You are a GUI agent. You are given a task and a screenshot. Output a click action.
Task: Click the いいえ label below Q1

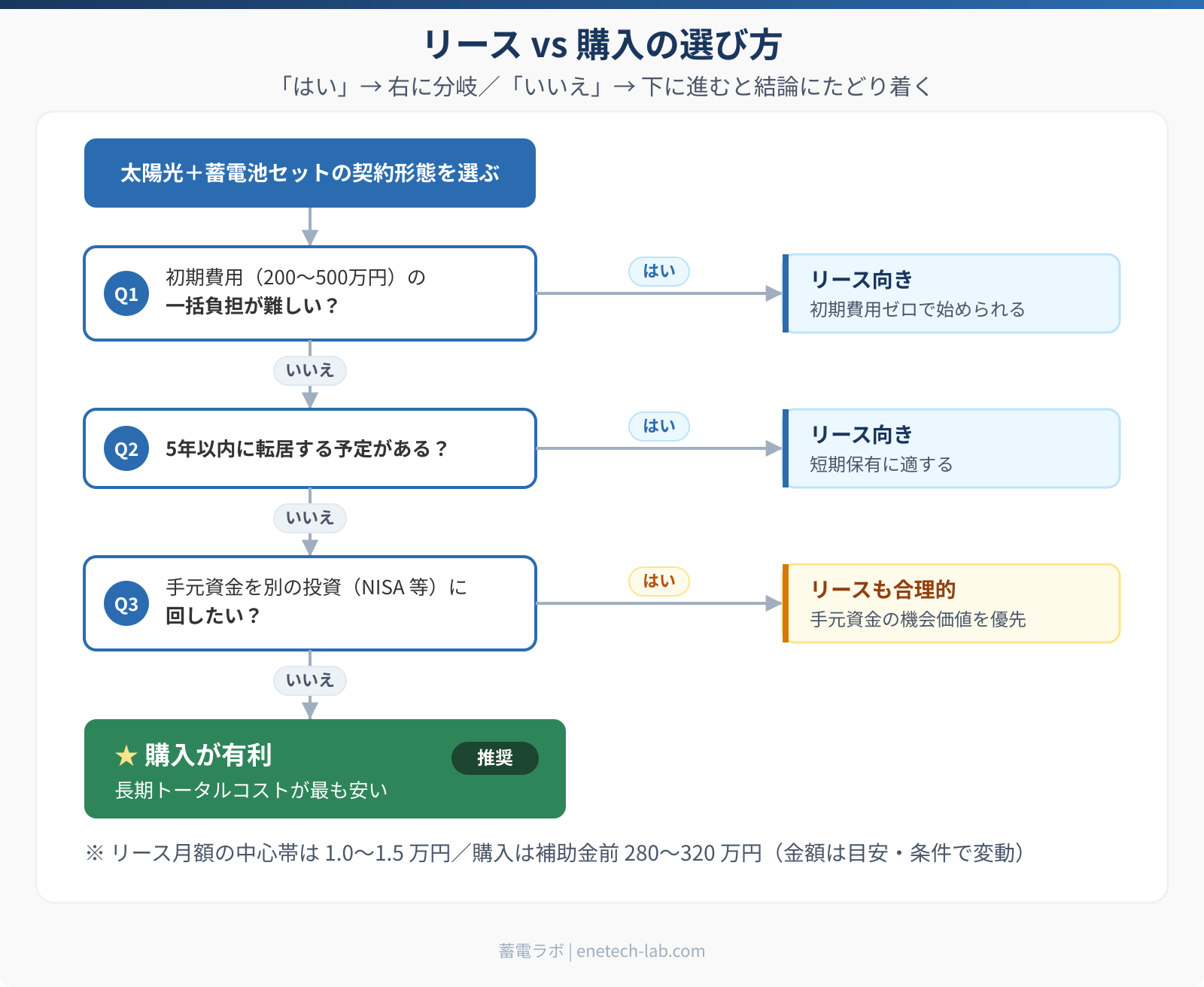click(310, 370)
